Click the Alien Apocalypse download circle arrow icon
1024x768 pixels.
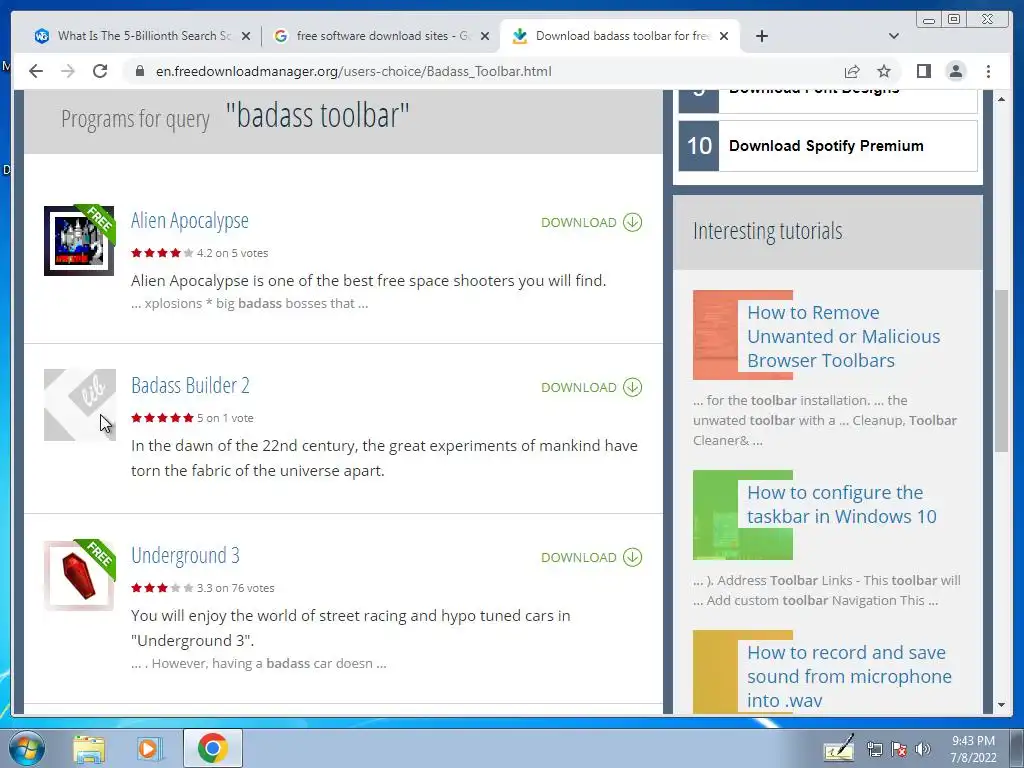[632, 222]
